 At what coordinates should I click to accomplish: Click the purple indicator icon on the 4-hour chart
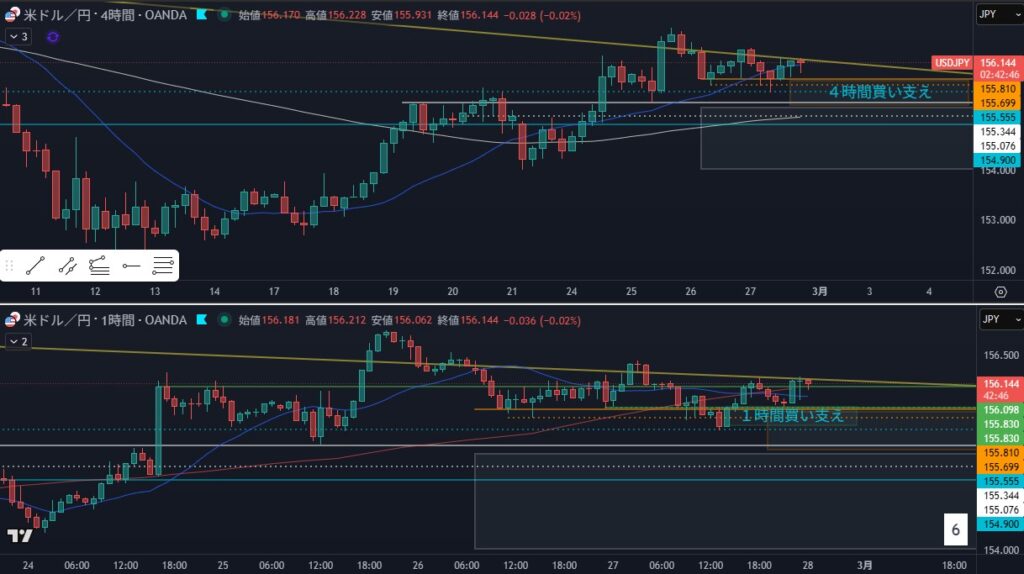[x=53, y=36]
